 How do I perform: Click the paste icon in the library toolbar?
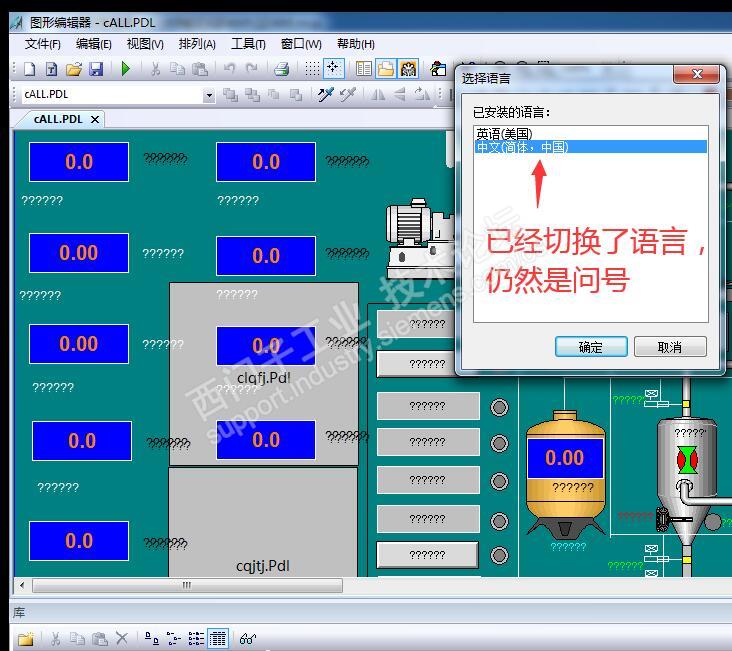tap(99, 638)
